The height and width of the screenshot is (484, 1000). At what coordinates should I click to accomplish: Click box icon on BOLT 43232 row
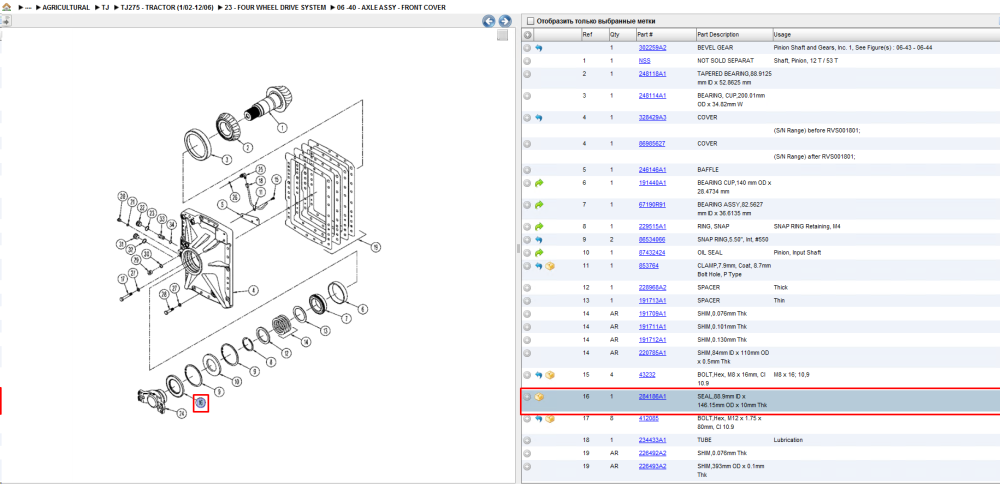pyautogui.click(x=550, y=375)
